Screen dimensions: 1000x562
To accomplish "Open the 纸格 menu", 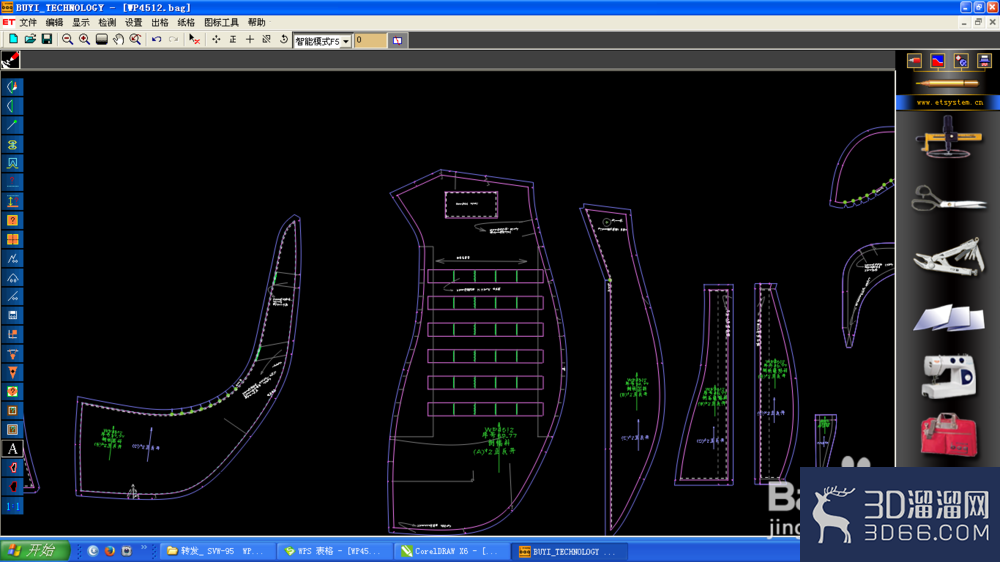I will click(x=186, y=22).
